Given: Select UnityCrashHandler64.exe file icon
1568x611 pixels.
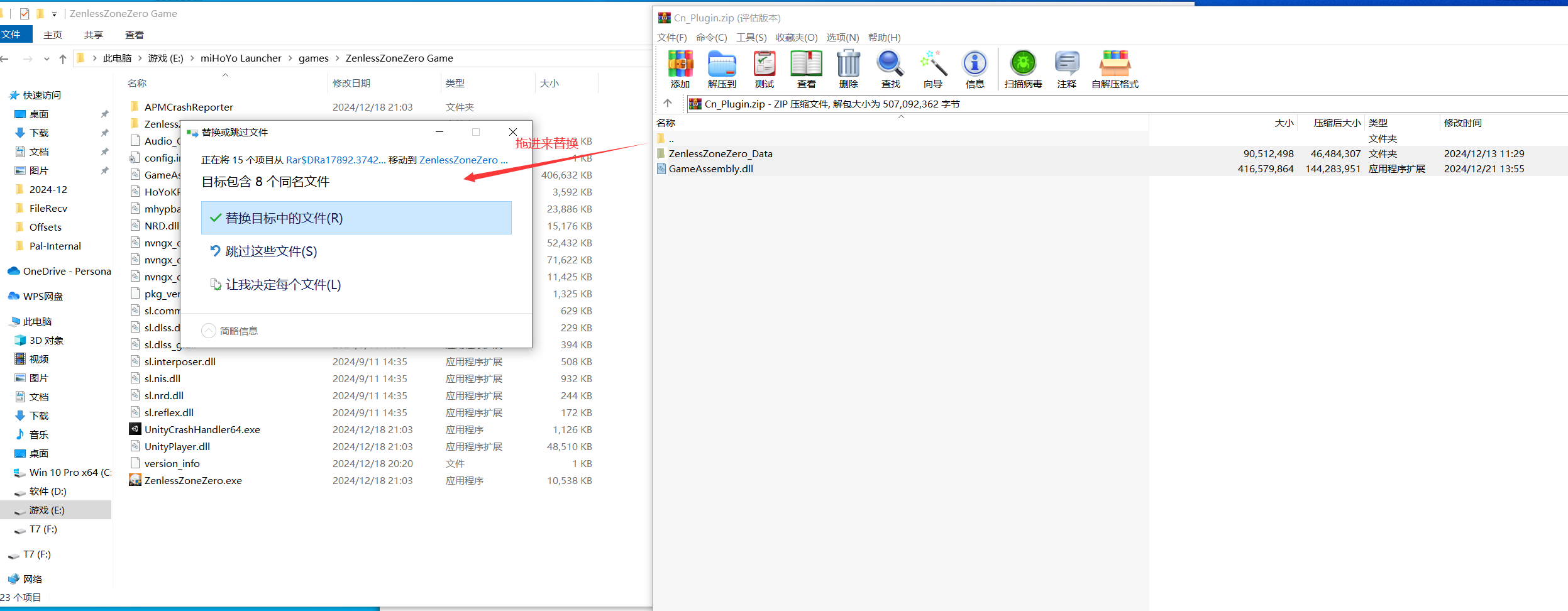Looking at the screenshot, I should (135, 429).
